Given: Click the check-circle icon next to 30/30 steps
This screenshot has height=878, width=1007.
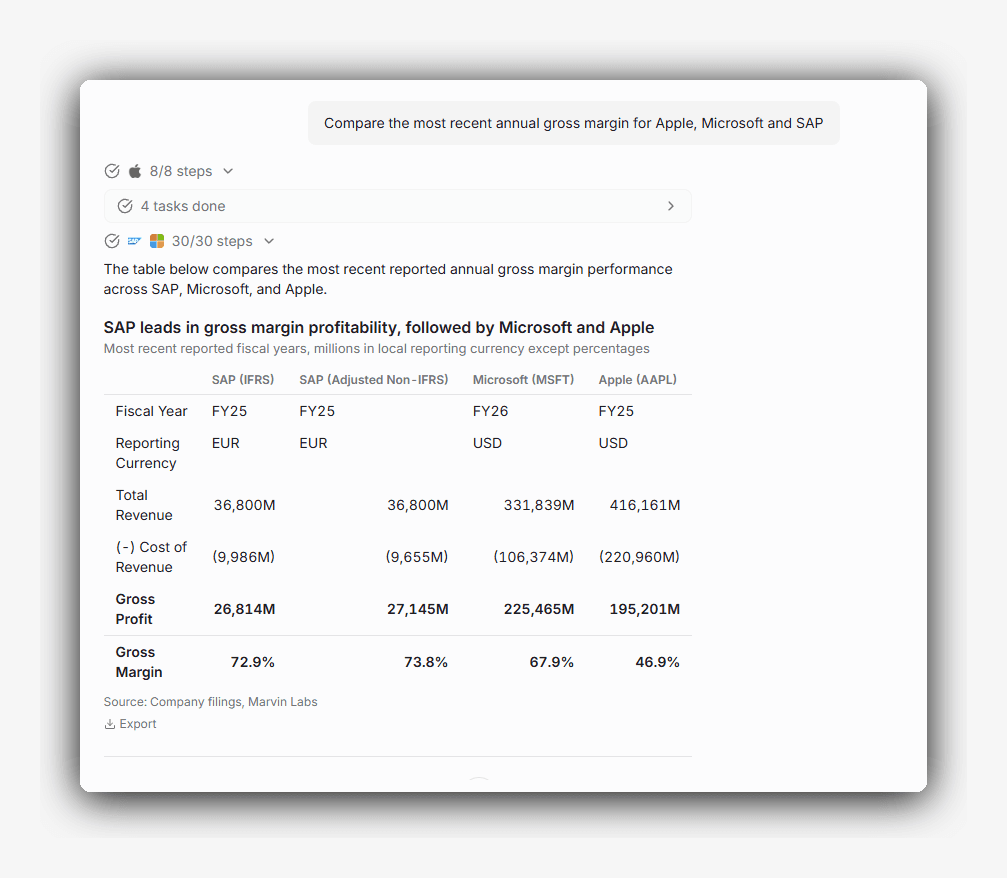Looking at the screenshot, I should point(112,241).
